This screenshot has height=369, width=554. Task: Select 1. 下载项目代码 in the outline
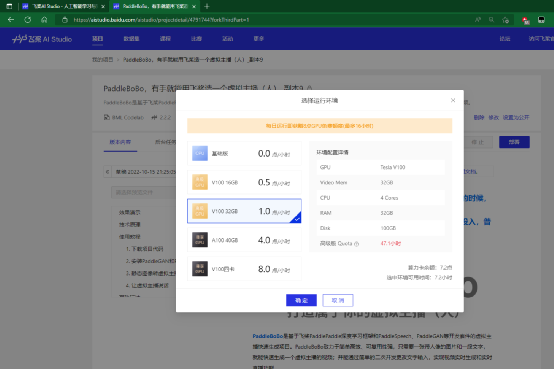point(145,249)
